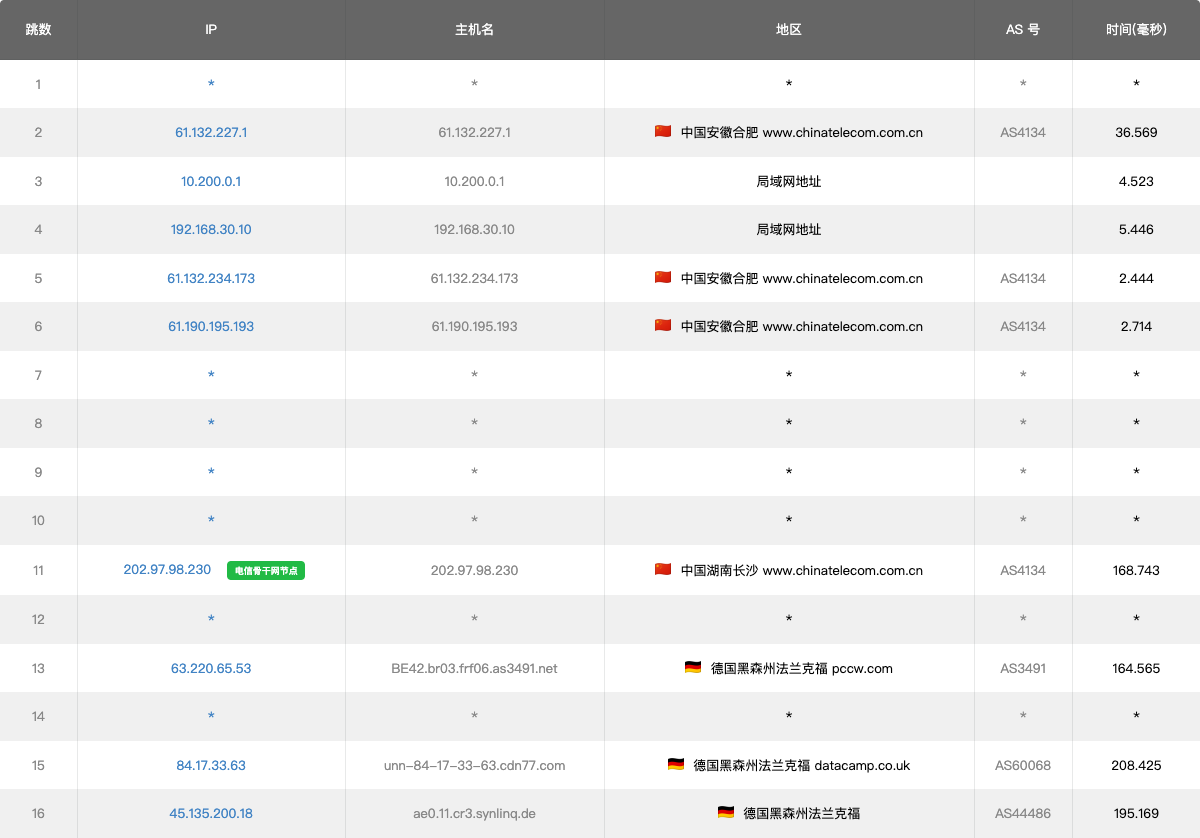Open IP link 61.132.227.1
Viewport: 1200px width, 838px height.
click(x=211, y=132)
